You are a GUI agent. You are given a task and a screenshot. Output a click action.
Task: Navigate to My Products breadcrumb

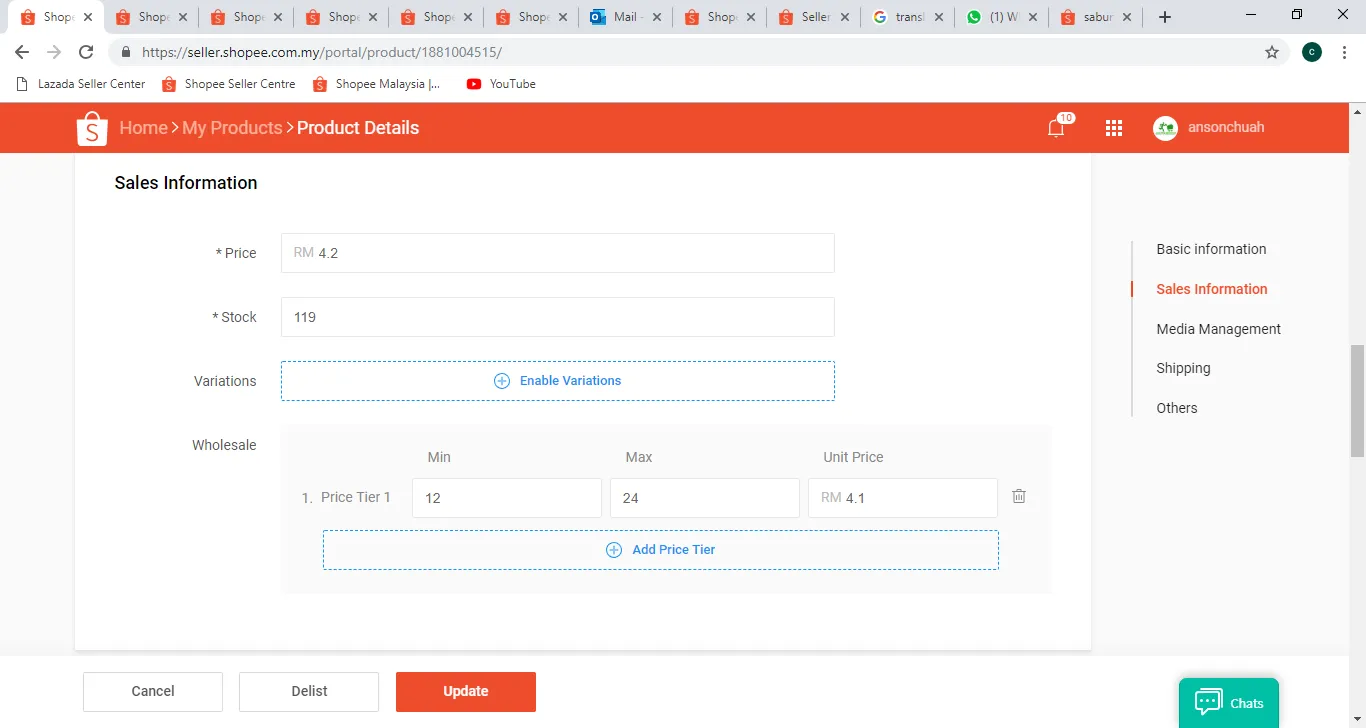[x=232, y=128]
